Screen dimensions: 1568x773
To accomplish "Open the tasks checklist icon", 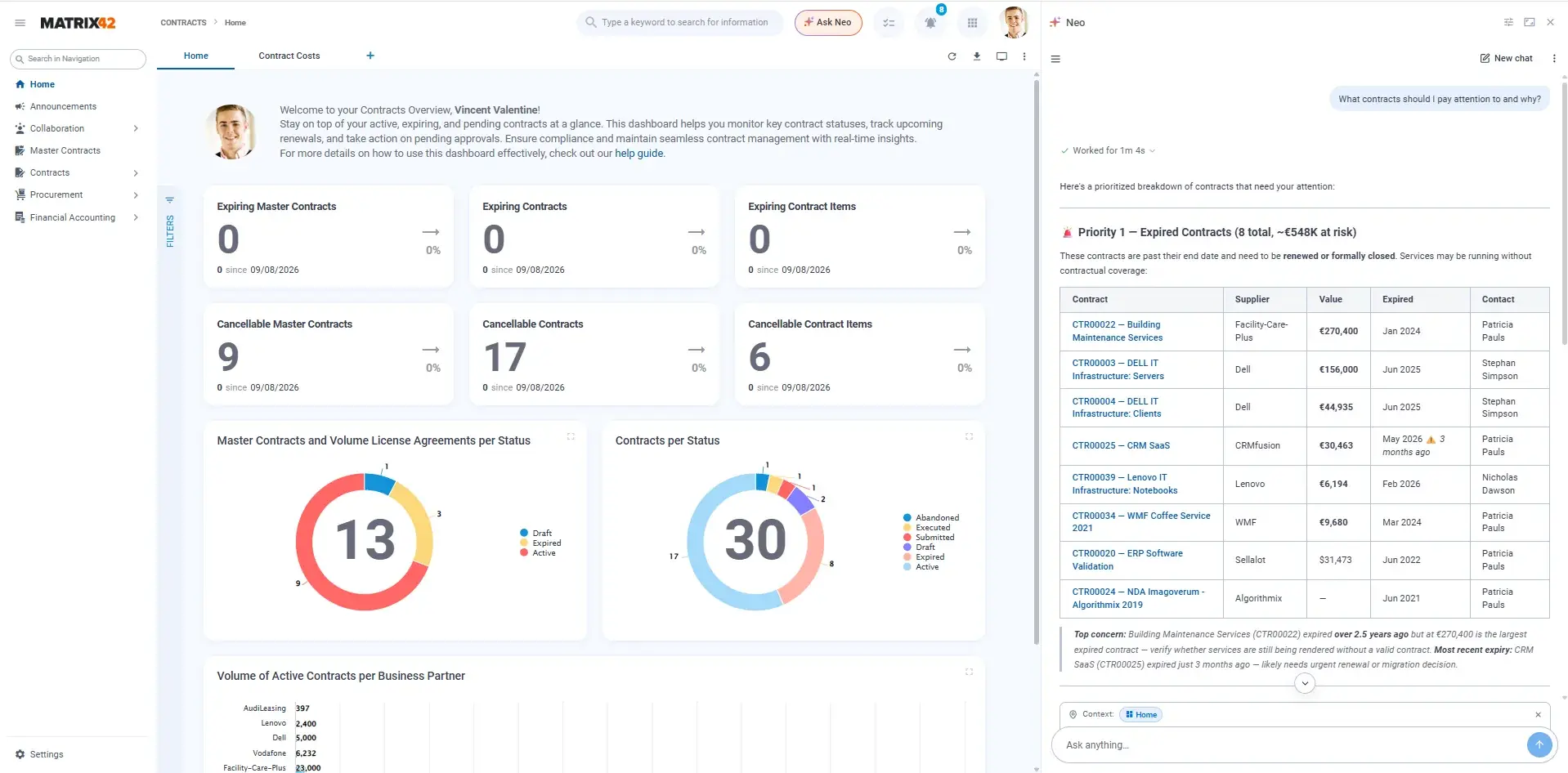I will (x=889, y=23).
